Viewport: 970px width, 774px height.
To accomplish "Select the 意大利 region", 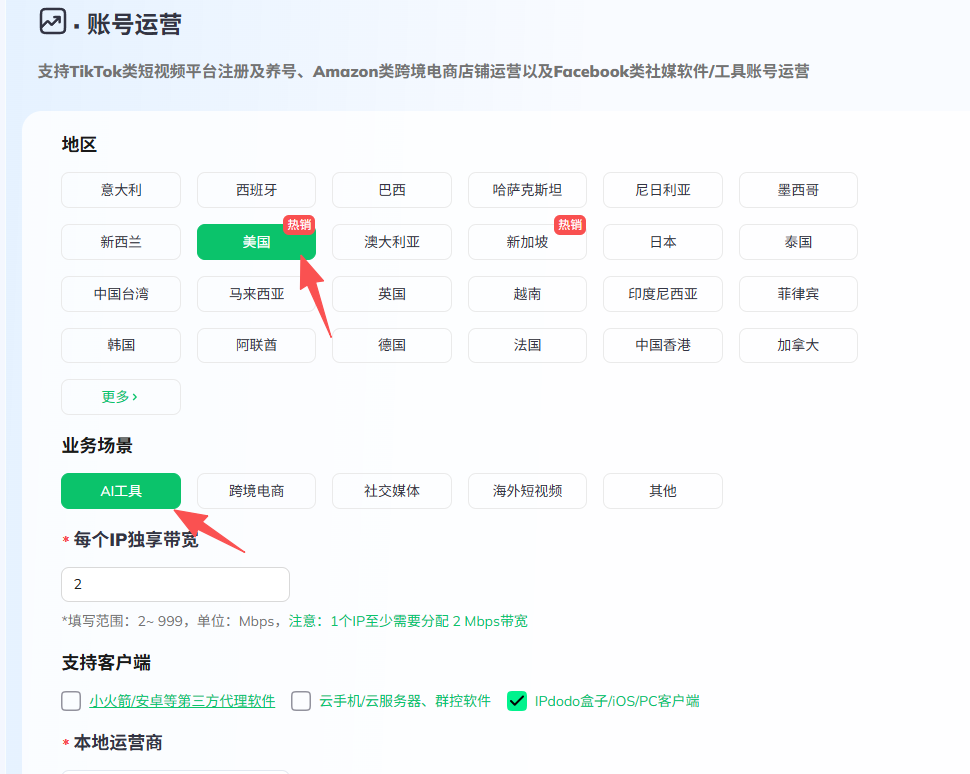I will (x=121, y=190).
